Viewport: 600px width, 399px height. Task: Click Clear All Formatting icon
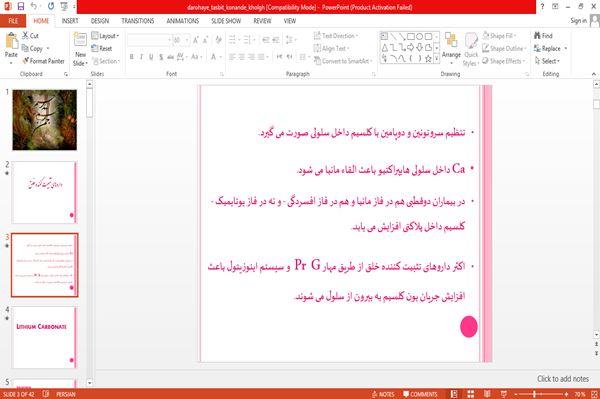pyautogui.click(x=218, y=40)
